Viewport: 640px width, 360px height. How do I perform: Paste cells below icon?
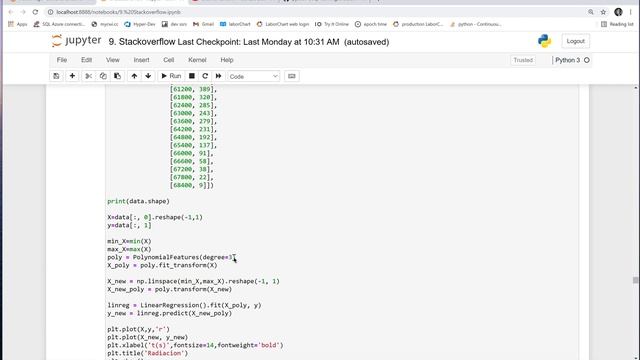pos(117,76)
